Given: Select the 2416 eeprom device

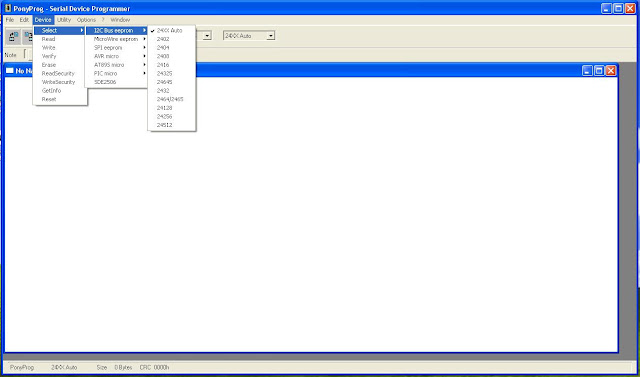Looking at the screenshot, I should pyautogui.click(x=172, y=65).
